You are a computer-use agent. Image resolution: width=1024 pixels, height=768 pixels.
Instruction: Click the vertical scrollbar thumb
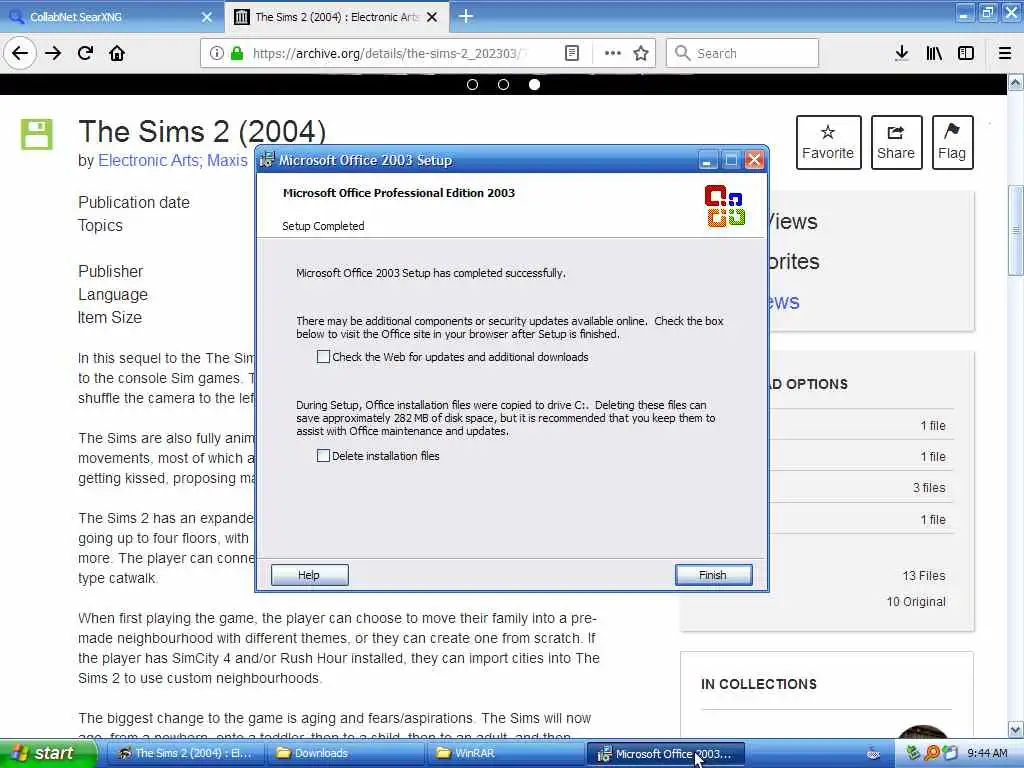(x=1016, y=231)
